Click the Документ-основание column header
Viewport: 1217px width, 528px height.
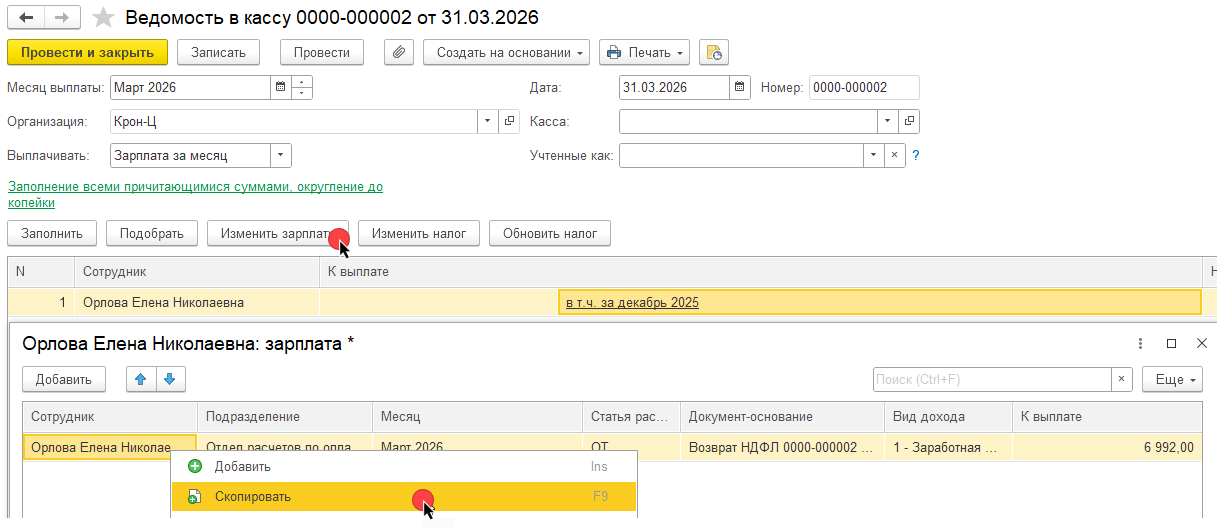coord(780,417)
